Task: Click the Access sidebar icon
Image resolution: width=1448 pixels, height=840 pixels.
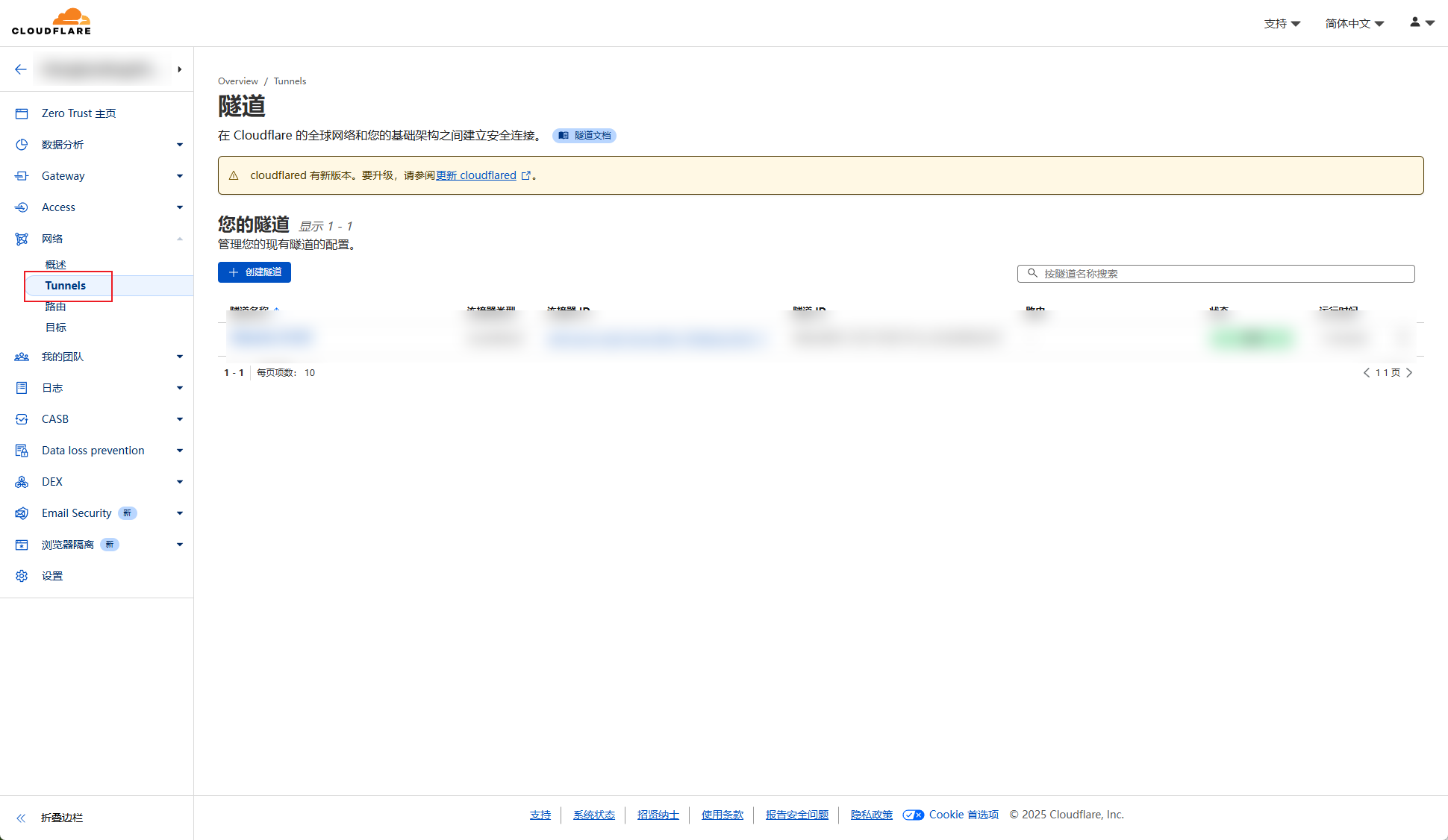Action: (x=22, y=207)
